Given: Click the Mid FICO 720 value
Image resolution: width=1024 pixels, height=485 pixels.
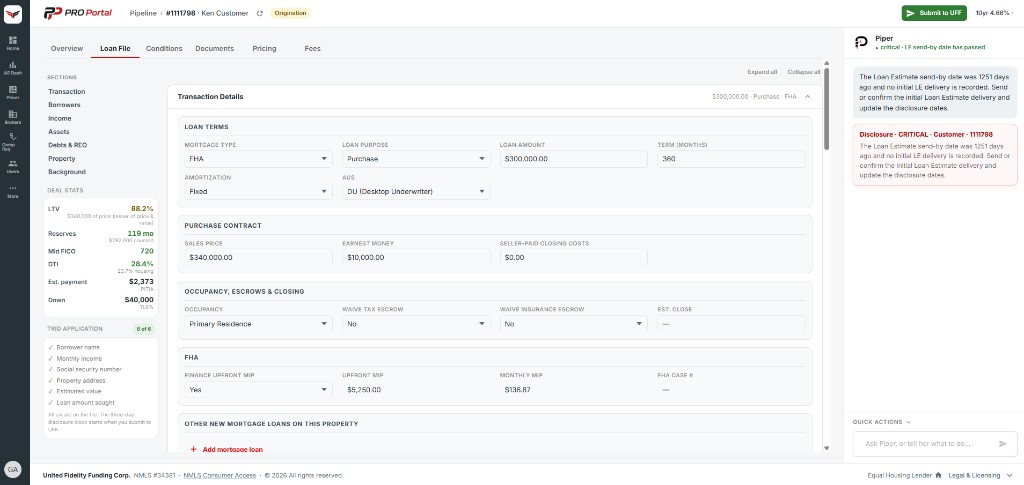Looking at the screenshot, I should [147, 251].
